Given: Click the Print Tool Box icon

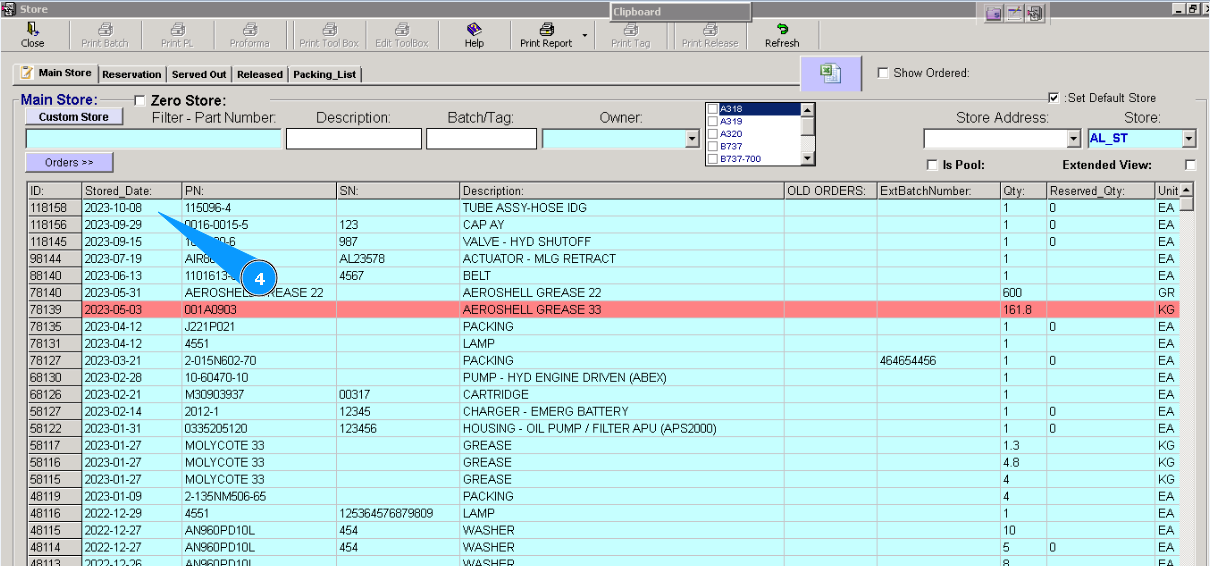Looking at the screenshot, I should coord(329,35).
